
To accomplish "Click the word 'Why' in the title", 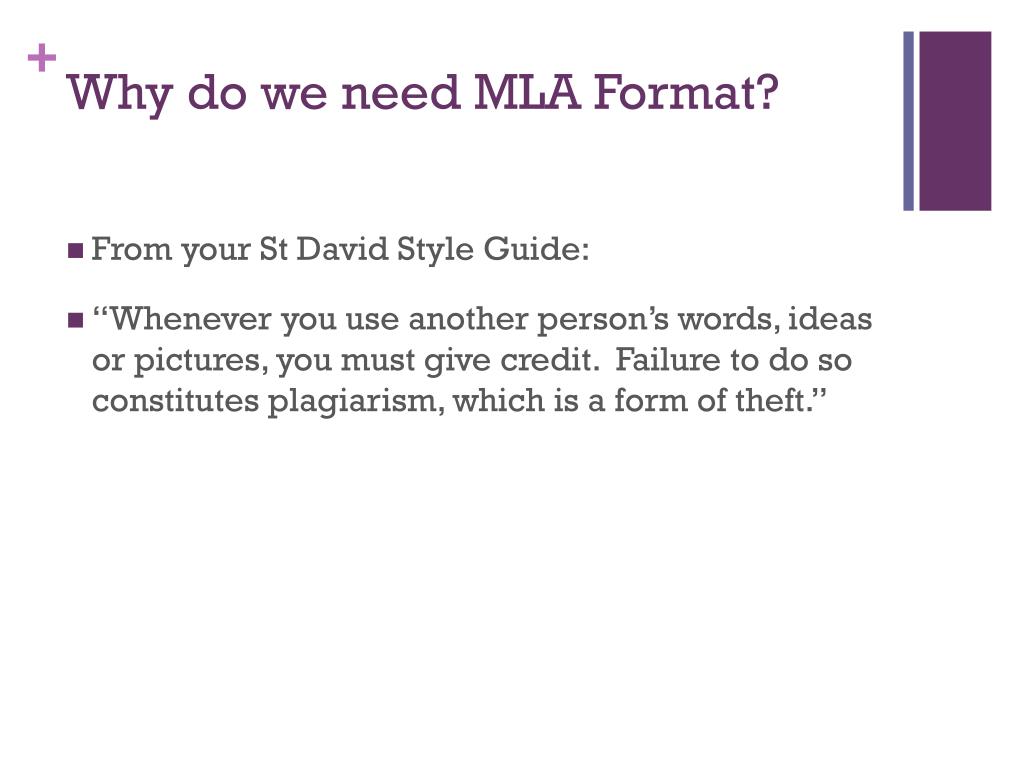I will (120, 95).
